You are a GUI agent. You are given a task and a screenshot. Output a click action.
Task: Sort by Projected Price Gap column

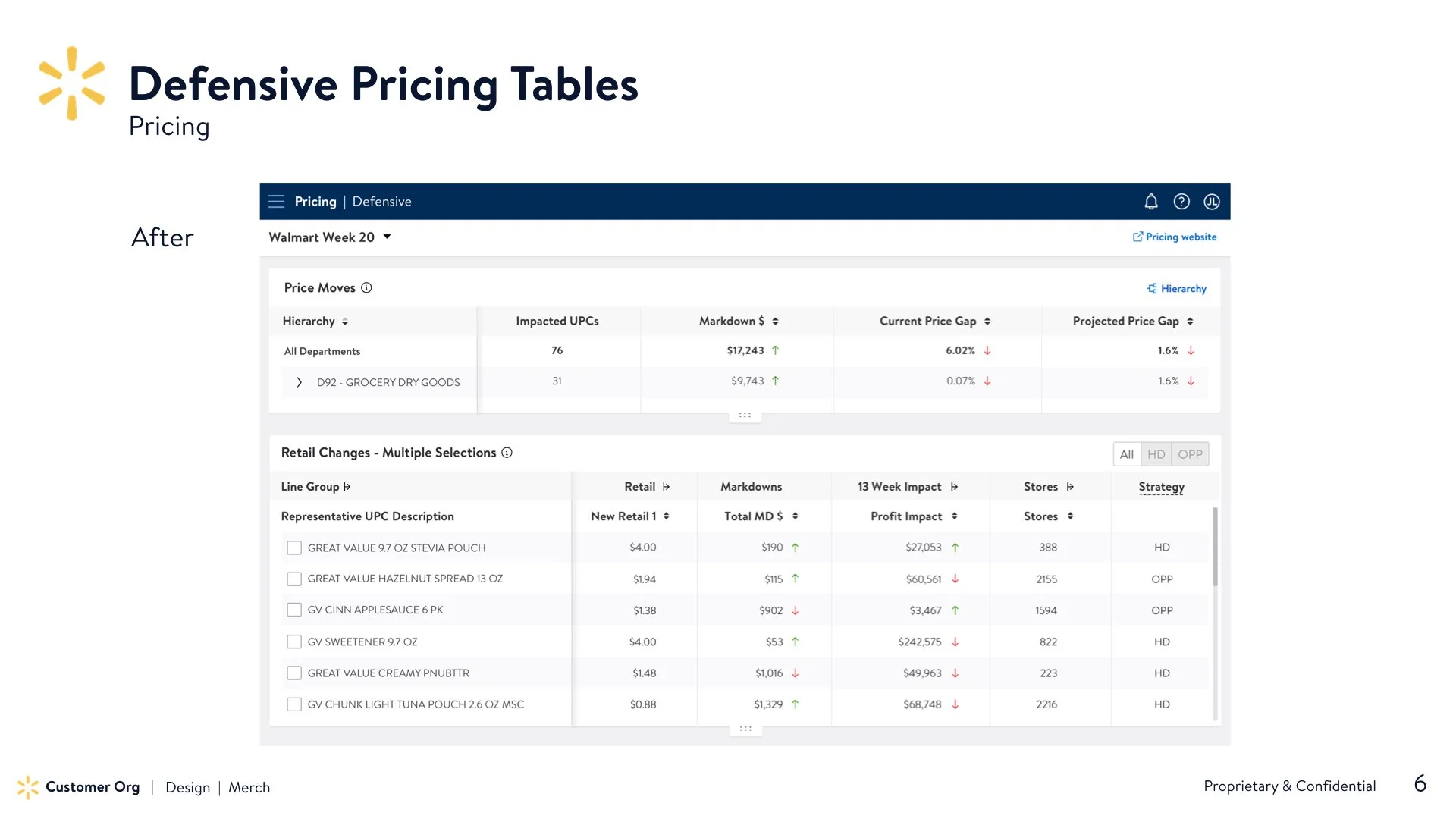tap(1190, 322)
